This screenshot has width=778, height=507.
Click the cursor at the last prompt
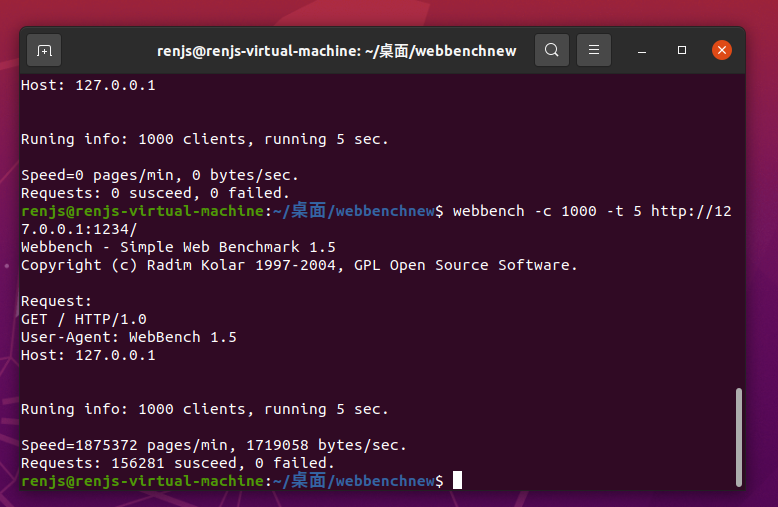(x=457, y=480)
